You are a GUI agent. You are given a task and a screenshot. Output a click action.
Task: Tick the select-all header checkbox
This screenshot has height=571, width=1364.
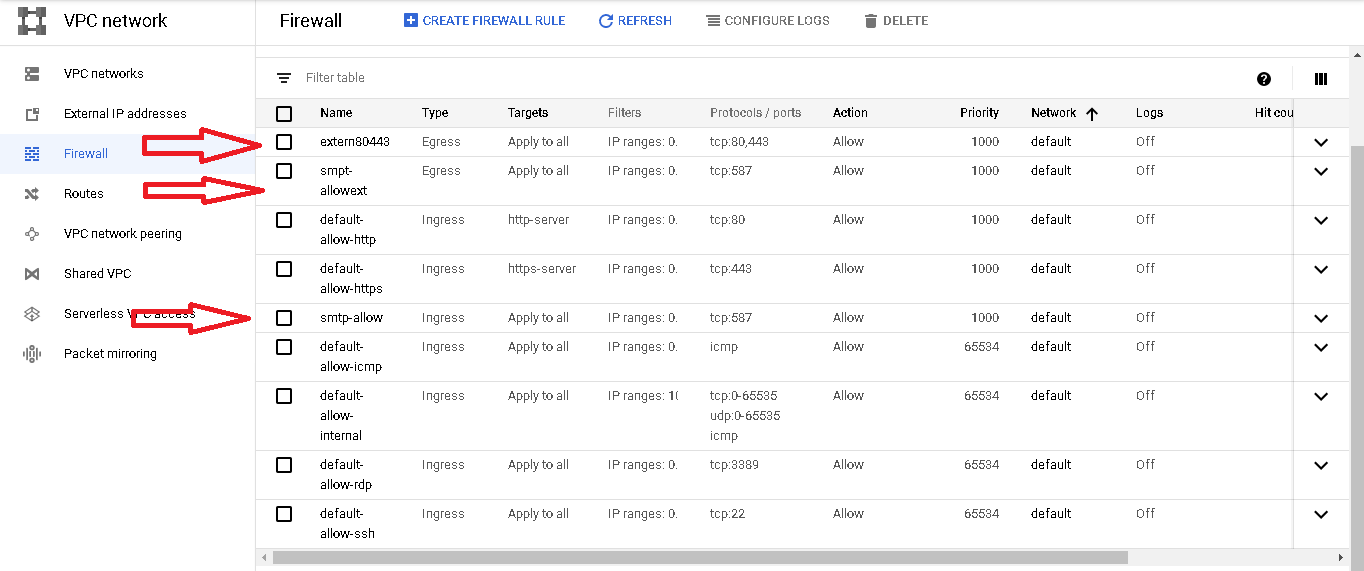tap(284, 114)
